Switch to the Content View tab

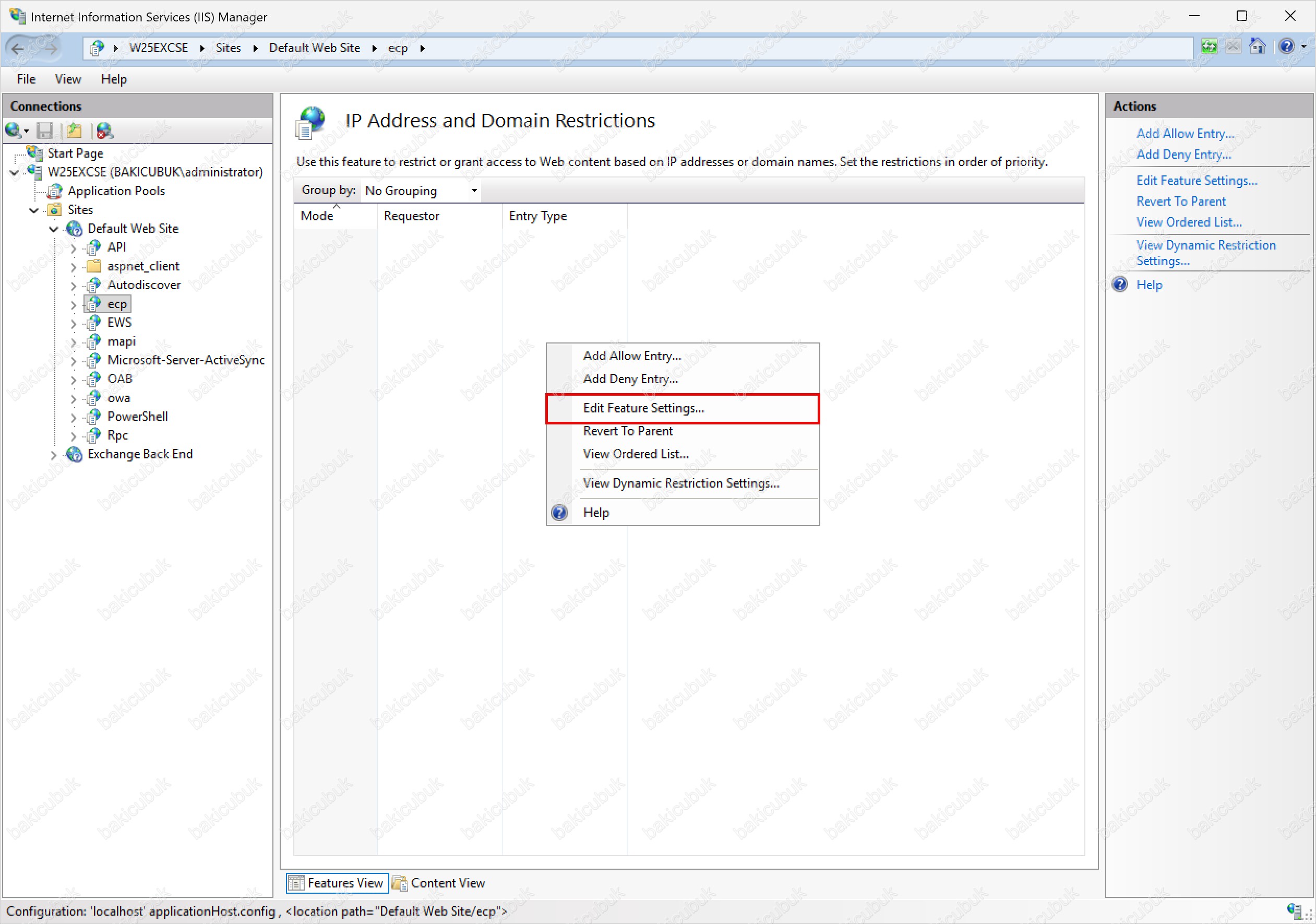(x=439, y=883)
